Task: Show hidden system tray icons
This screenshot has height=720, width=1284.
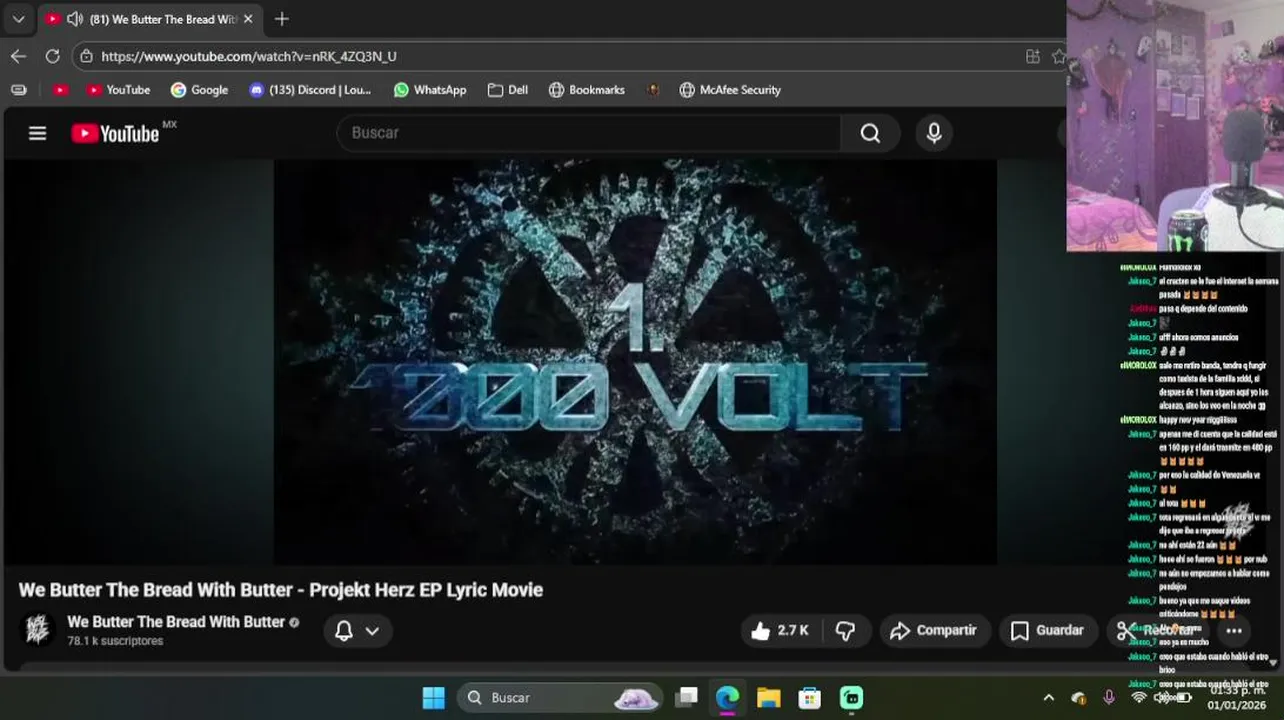Action: [1048, 697]
